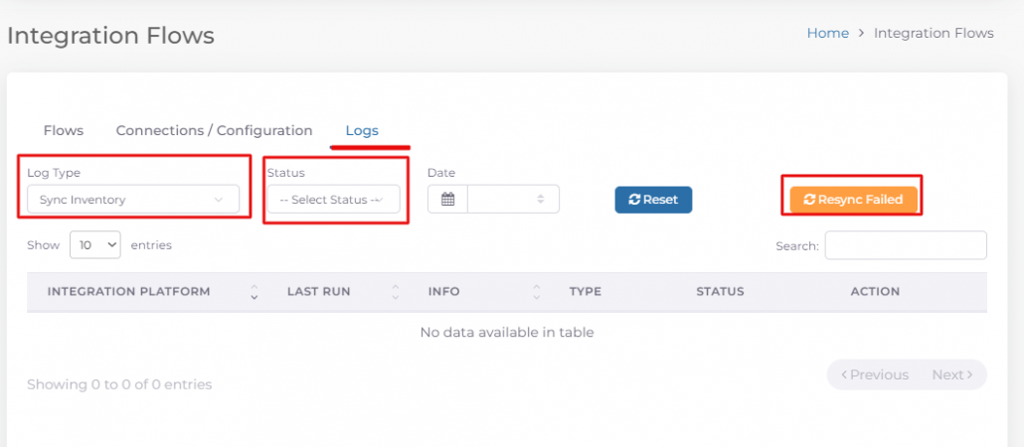
Task: Expand the Select Status dropdown
Action: pyautogui.click(x=333, y=199)
